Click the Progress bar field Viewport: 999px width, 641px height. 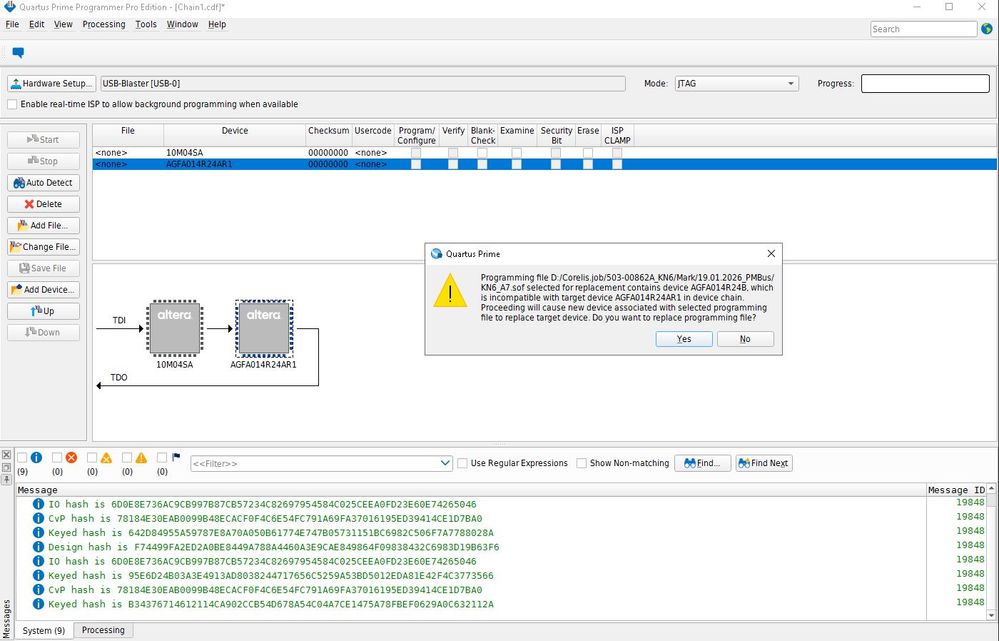pyautogui.click(x=925, y=83)
